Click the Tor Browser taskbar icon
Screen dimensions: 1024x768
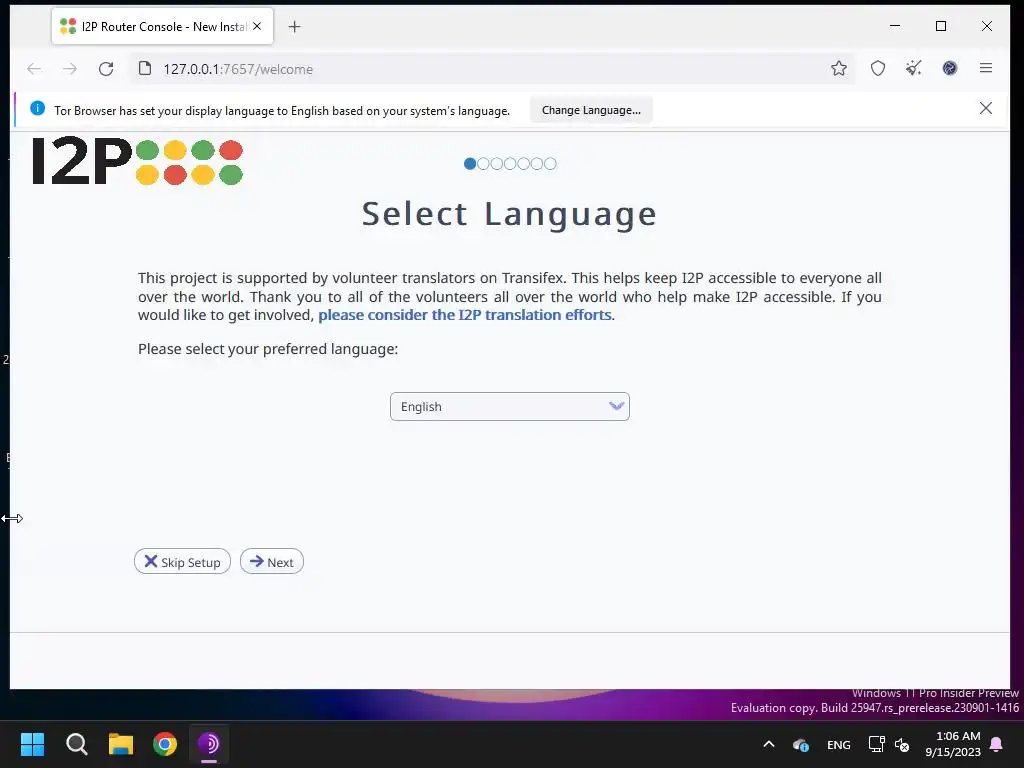pyautogui.click(x=209, y=744)
